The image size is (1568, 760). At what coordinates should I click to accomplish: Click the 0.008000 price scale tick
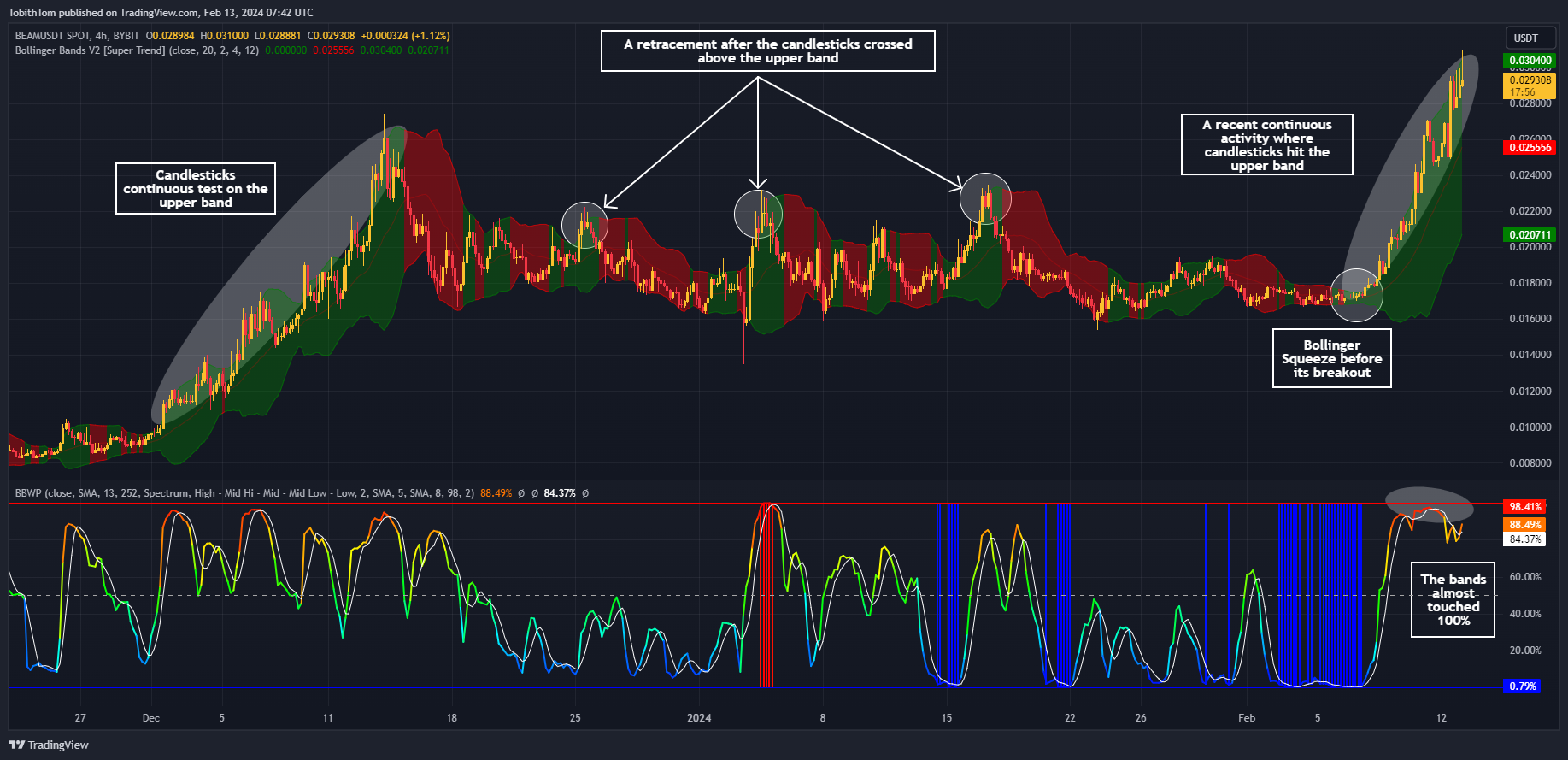[1530, 463]
